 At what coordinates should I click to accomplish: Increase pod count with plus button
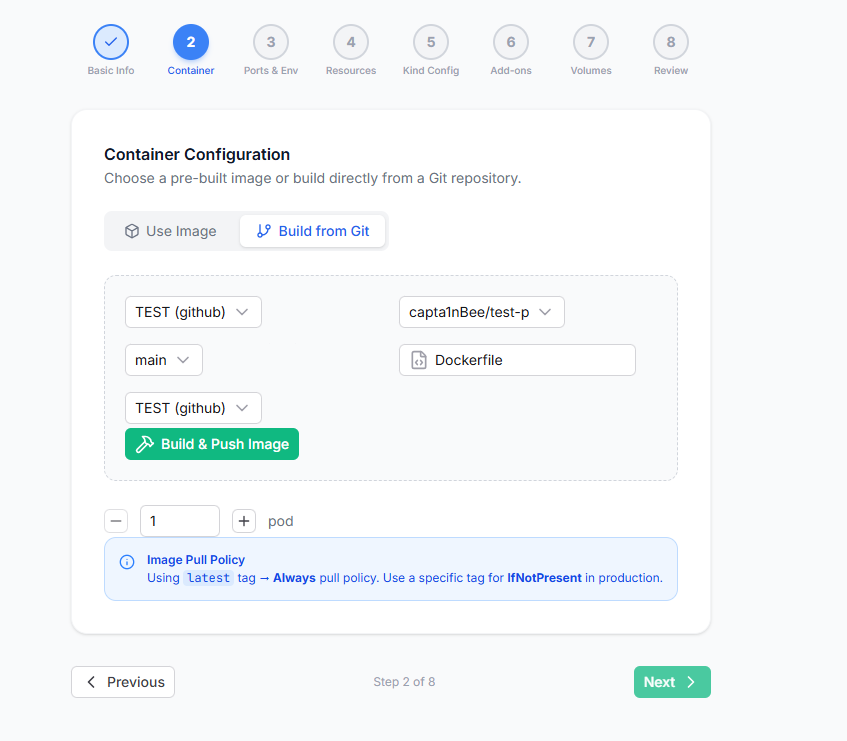(244, 521)
